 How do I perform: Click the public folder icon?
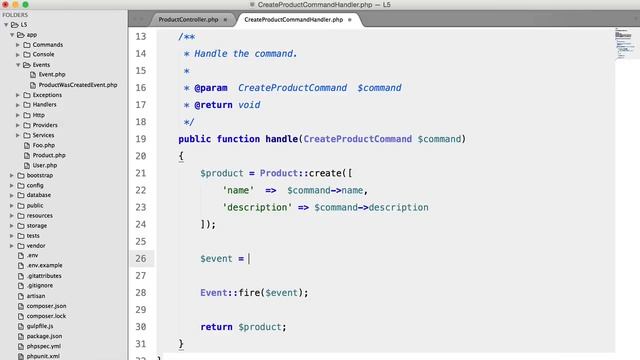click(x=21, y=206)
